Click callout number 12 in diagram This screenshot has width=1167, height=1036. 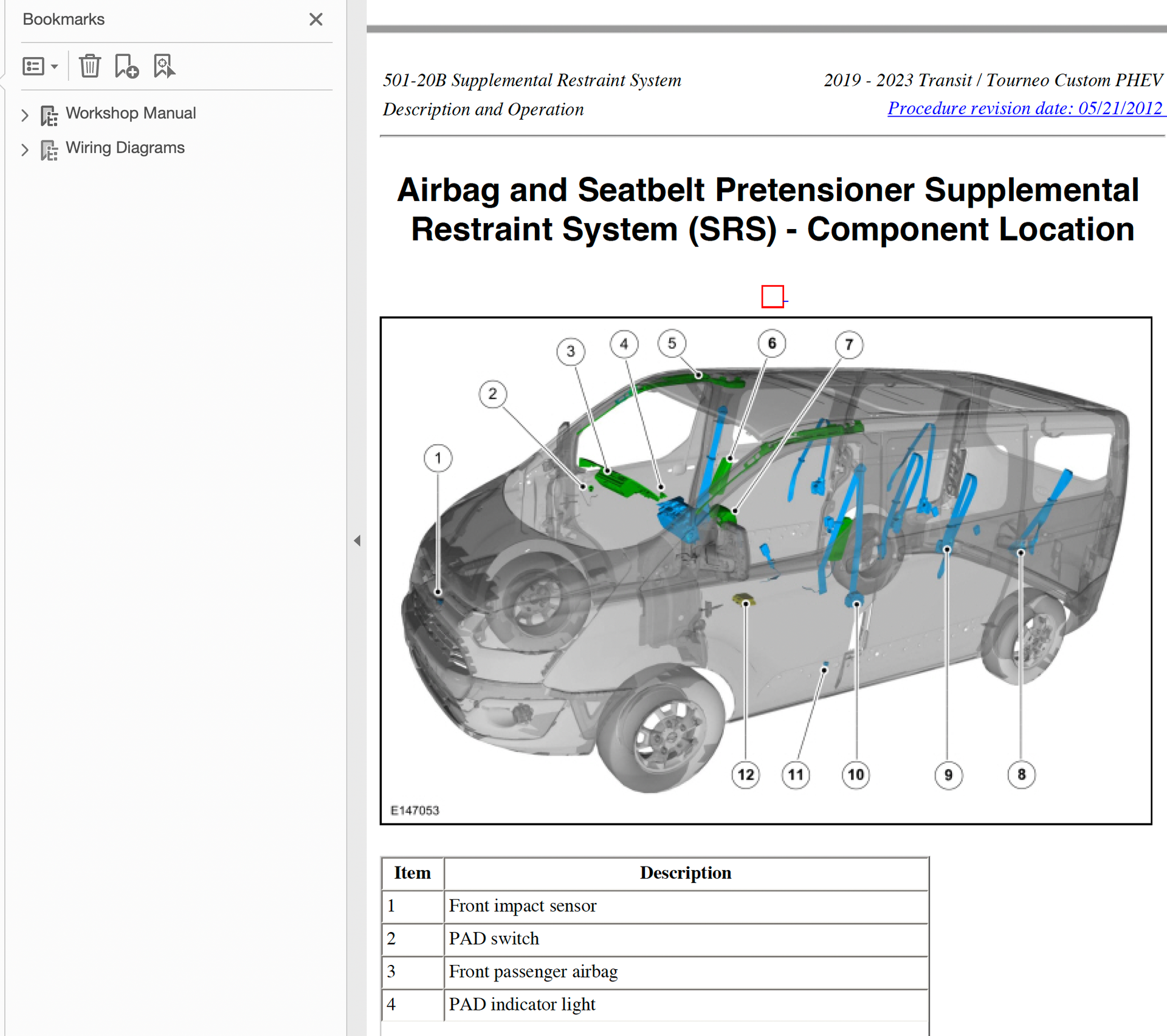click(x=746, y=774)
